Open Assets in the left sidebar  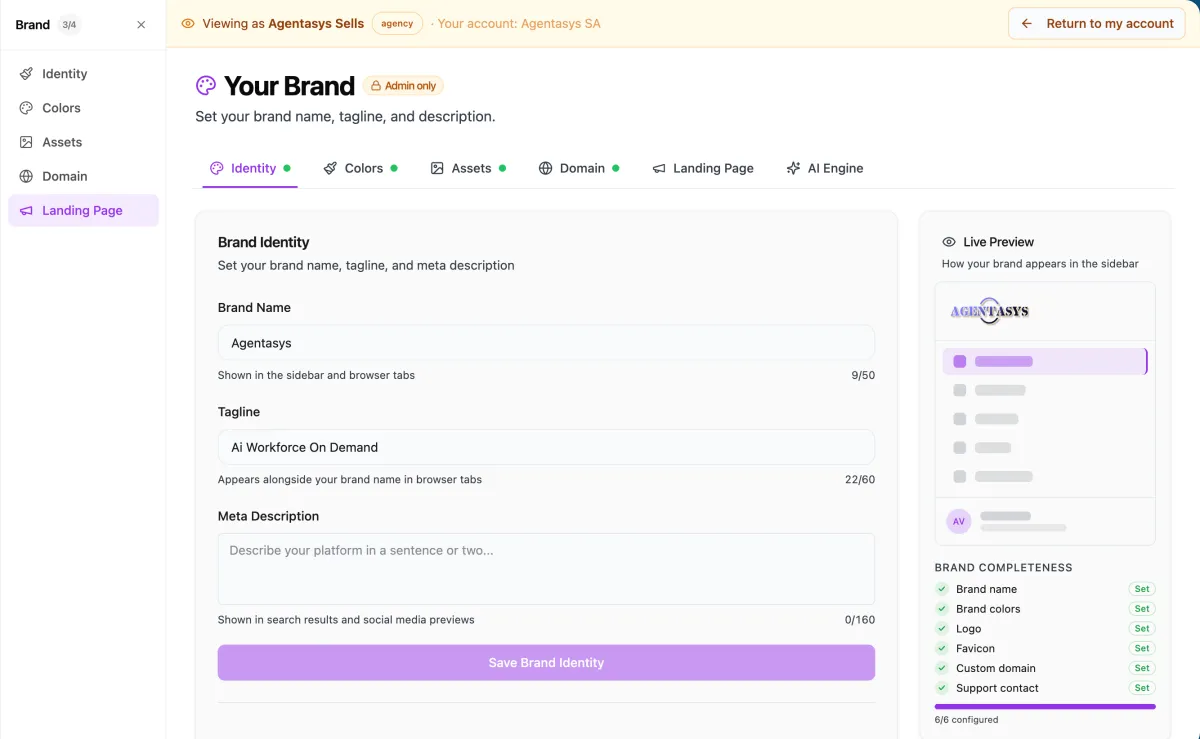[x=83, y=142]
